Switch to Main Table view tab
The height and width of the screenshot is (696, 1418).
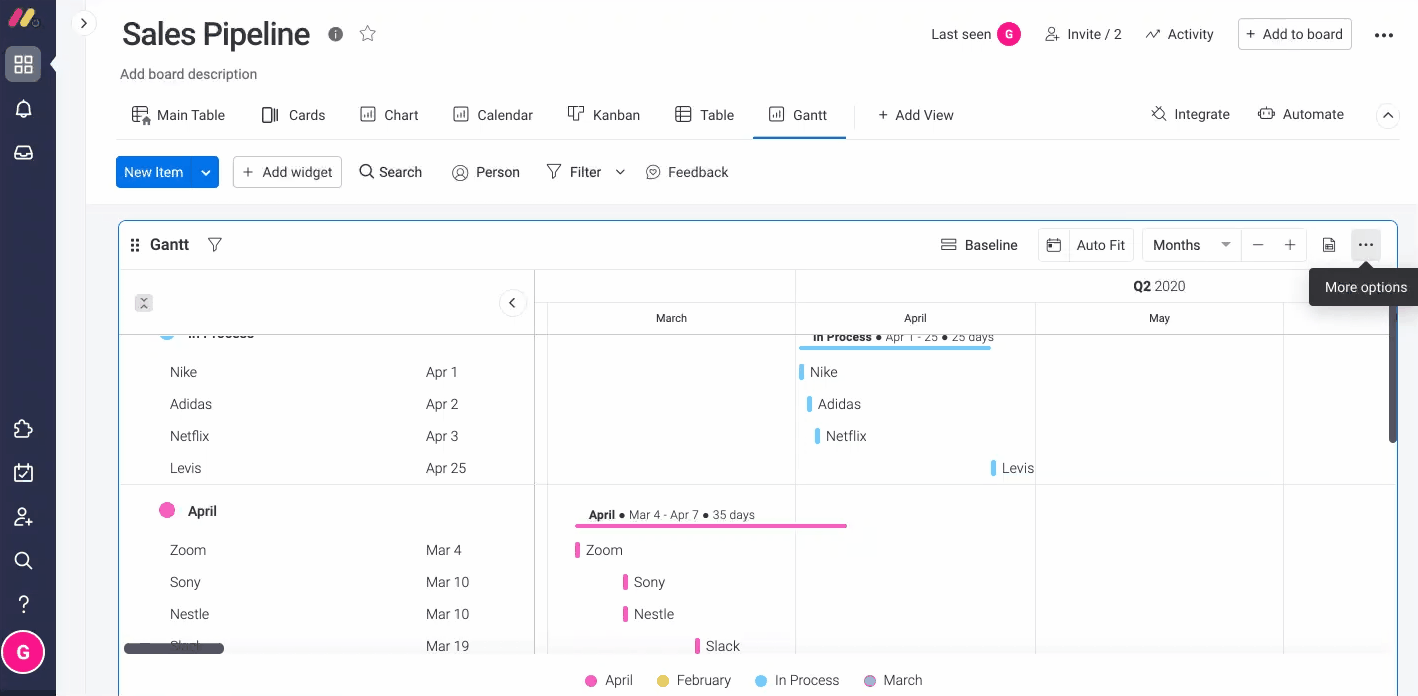178,115
